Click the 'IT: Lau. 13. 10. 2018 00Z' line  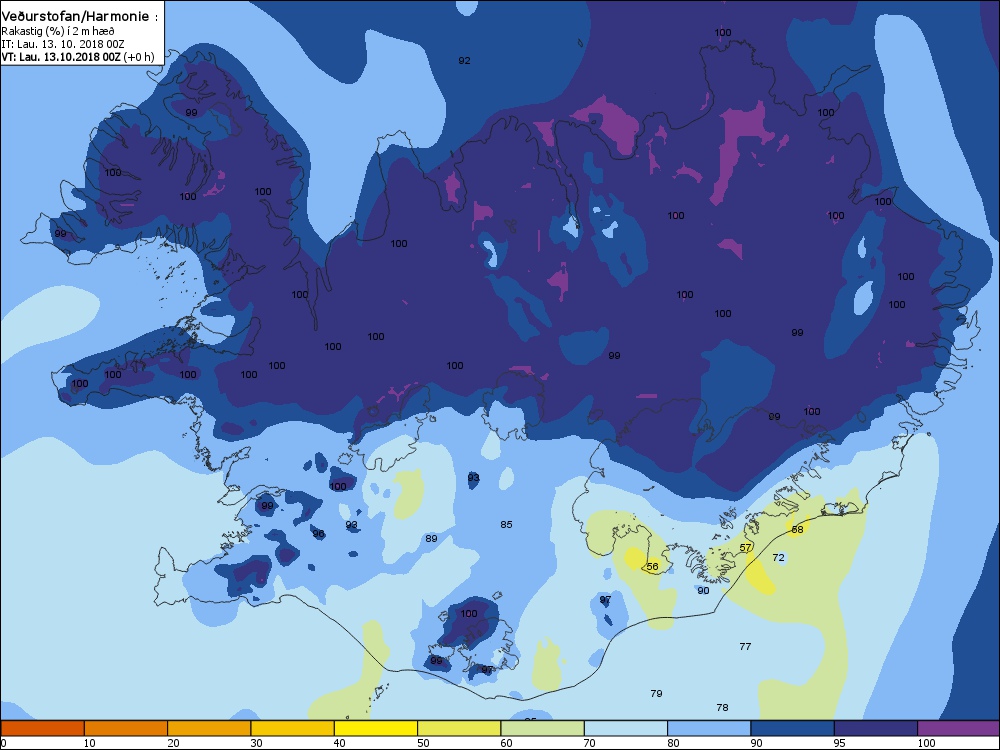62,44
